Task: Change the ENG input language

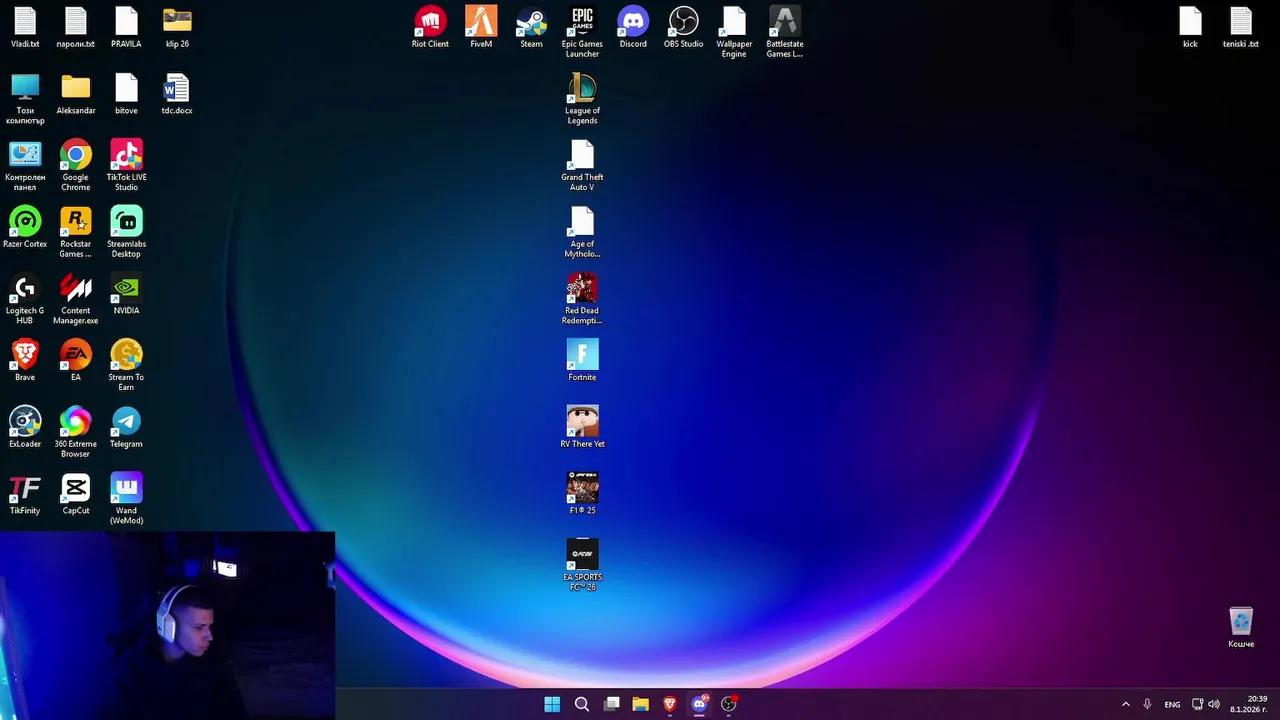Action: [x=1172, y=704]
